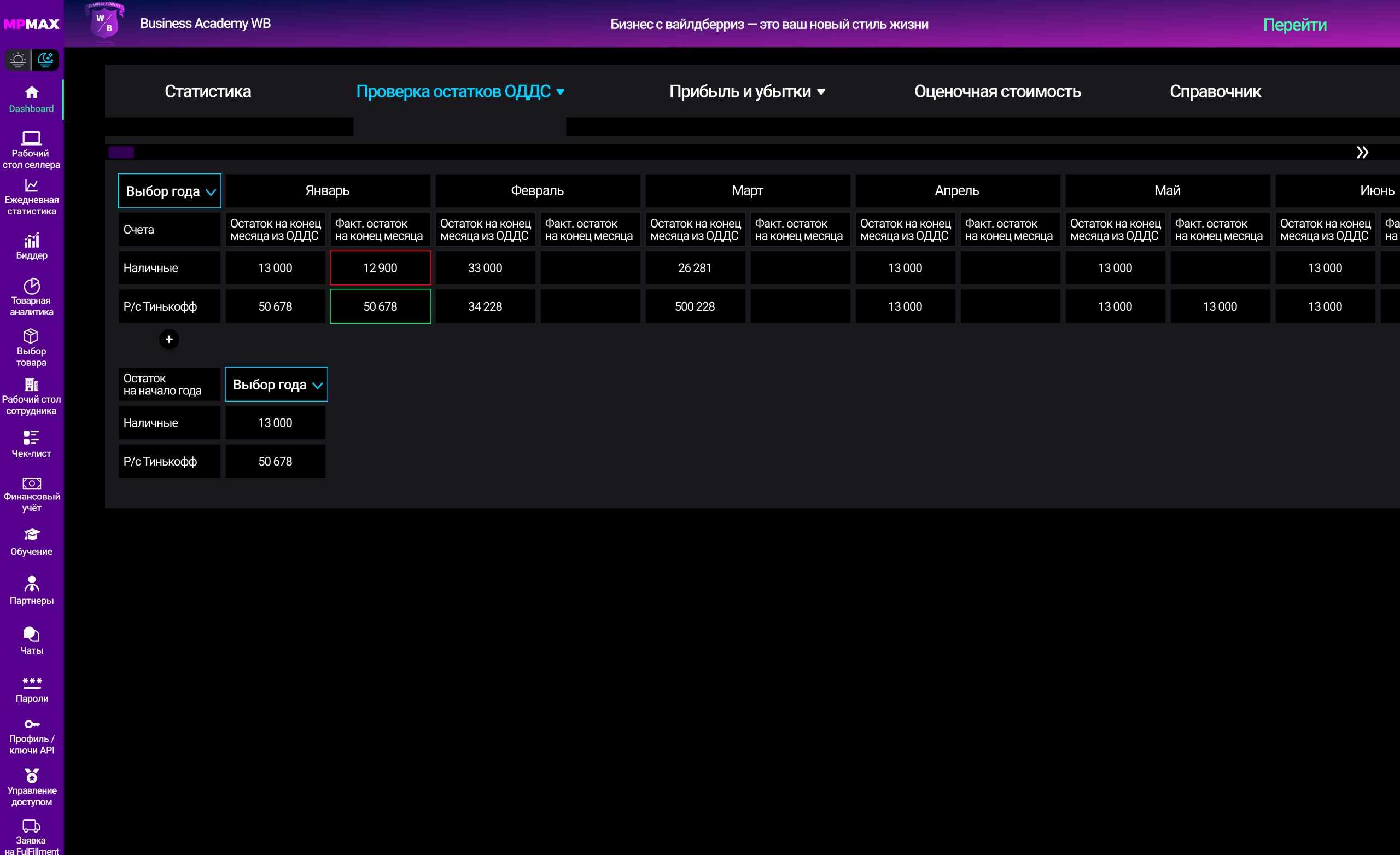
Task: Switch to dark theme moon toggle
Action: pos(45,60)
